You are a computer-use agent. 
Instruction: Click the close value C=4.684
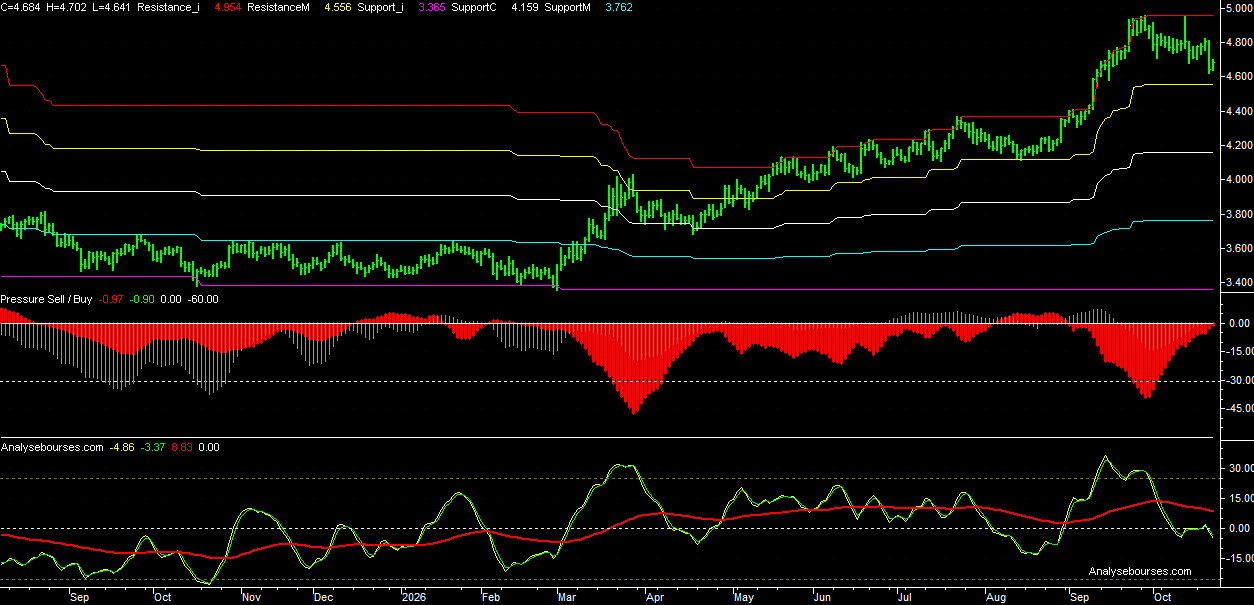click(x=19, y=7)
